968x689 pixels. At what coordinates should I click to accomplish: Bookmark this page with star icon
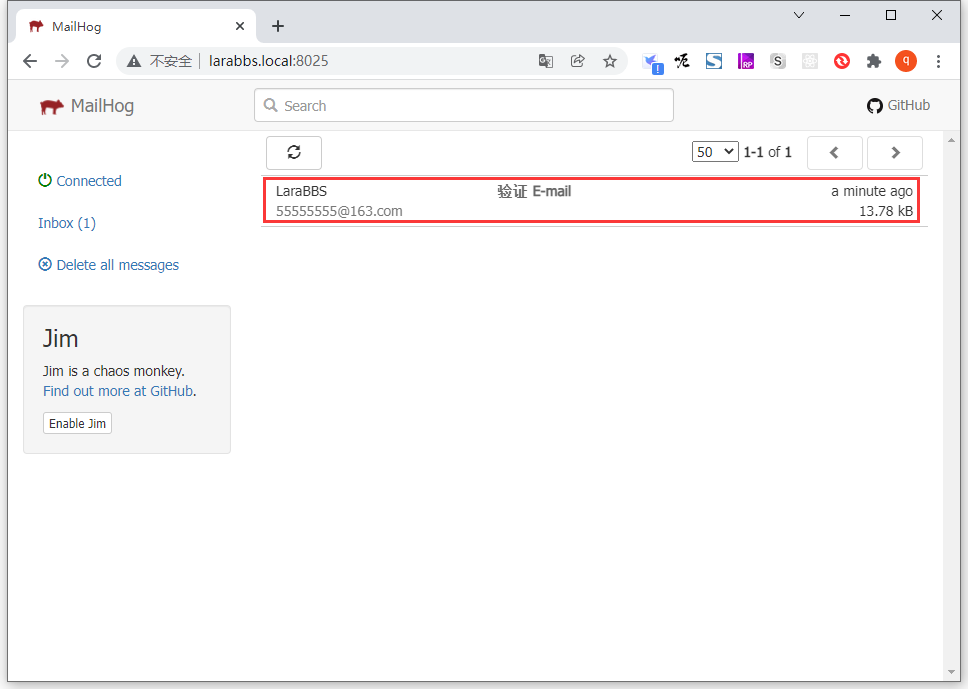(610, 61)
